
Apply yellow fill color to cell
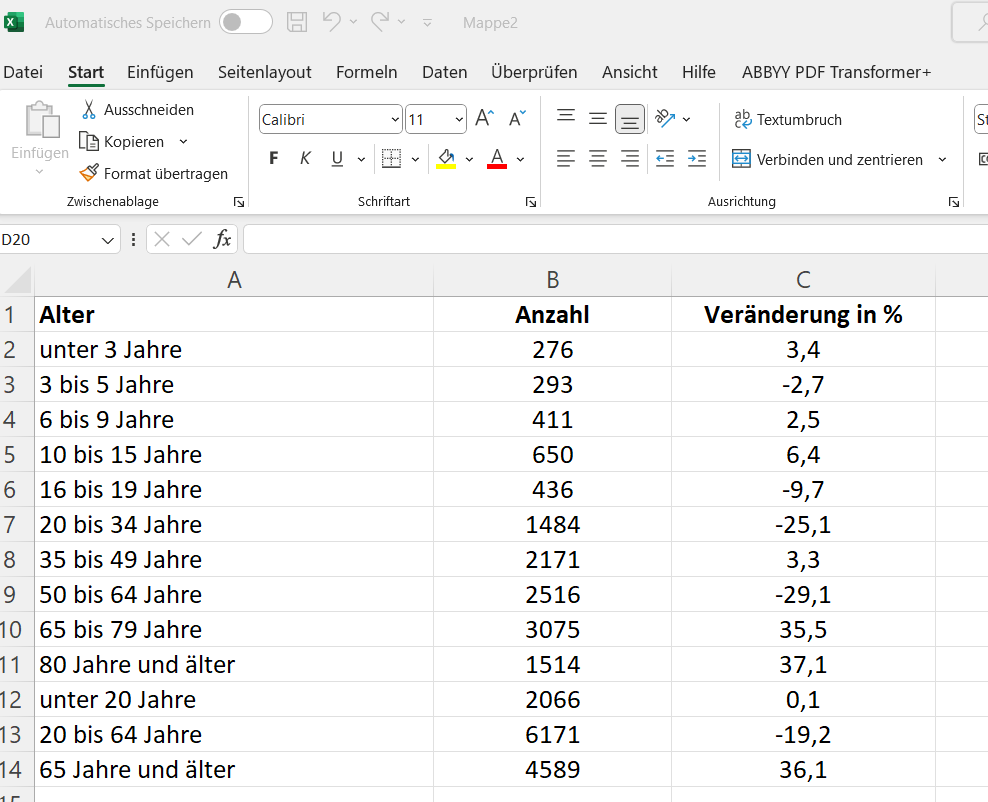click(x=446, y=159)
